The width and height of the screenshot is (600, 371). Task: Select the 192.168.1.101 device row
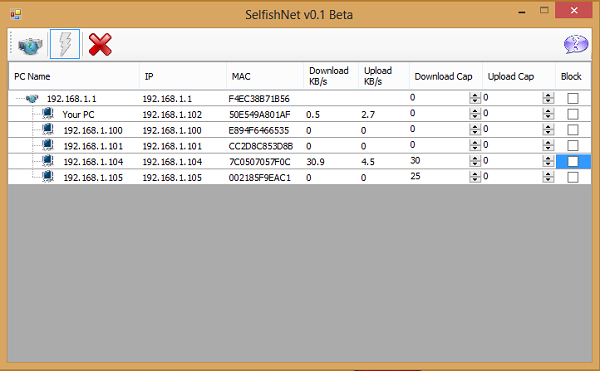tap(300, 146)
